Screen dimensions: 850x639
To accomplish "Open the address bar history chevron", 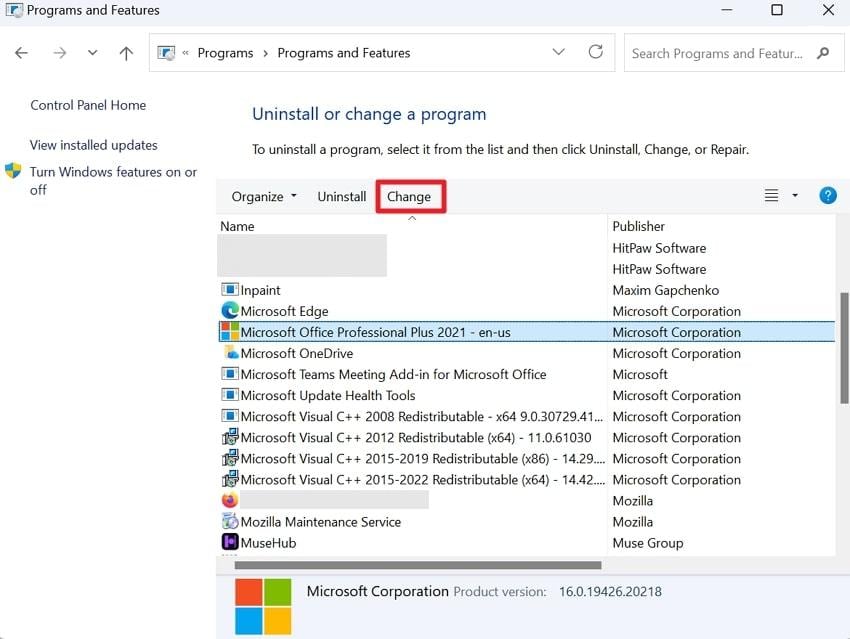I will pos(558,52).
